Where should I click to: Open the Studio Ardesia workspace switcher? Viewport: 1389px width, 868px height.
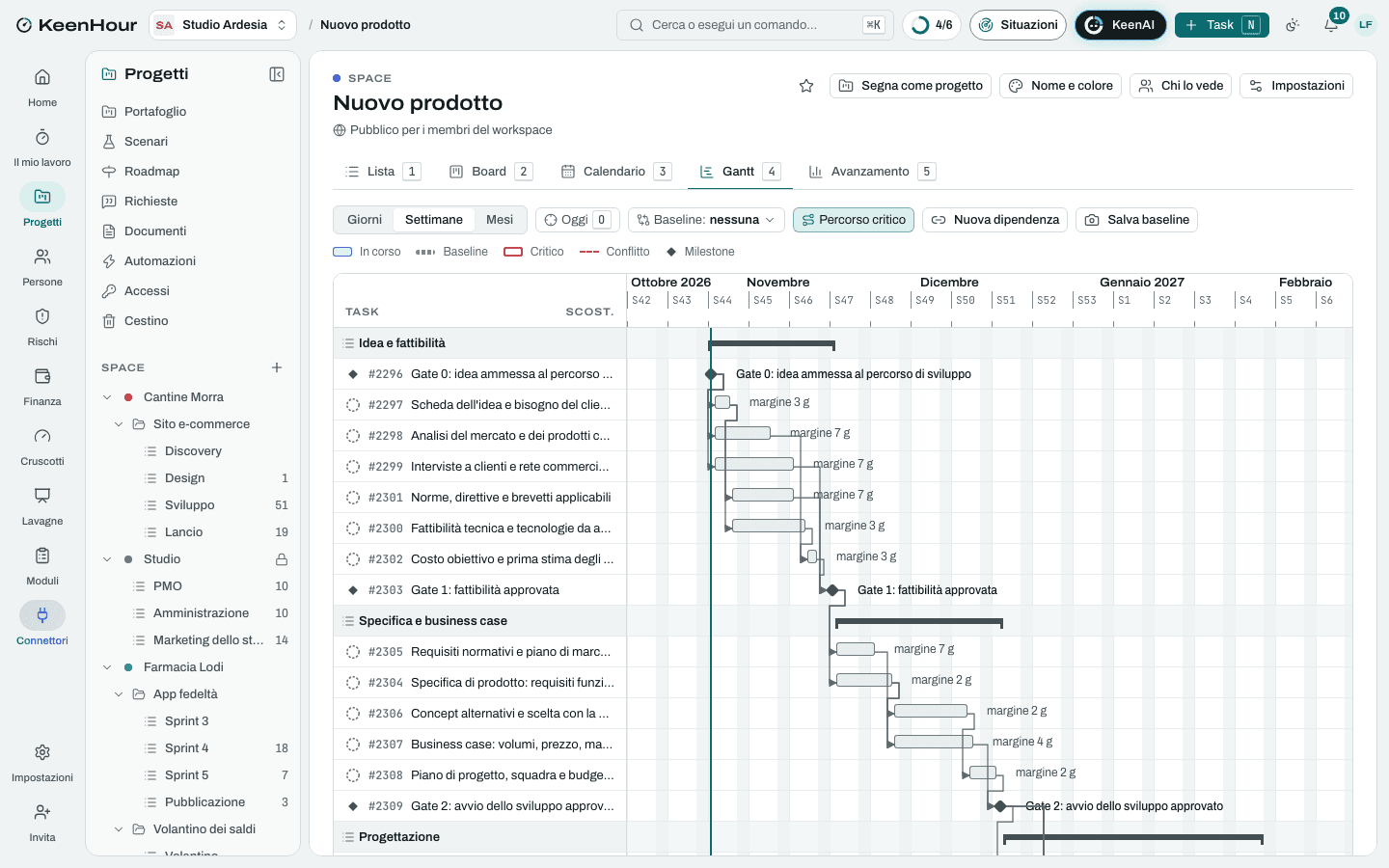click(x=223, y=25)
